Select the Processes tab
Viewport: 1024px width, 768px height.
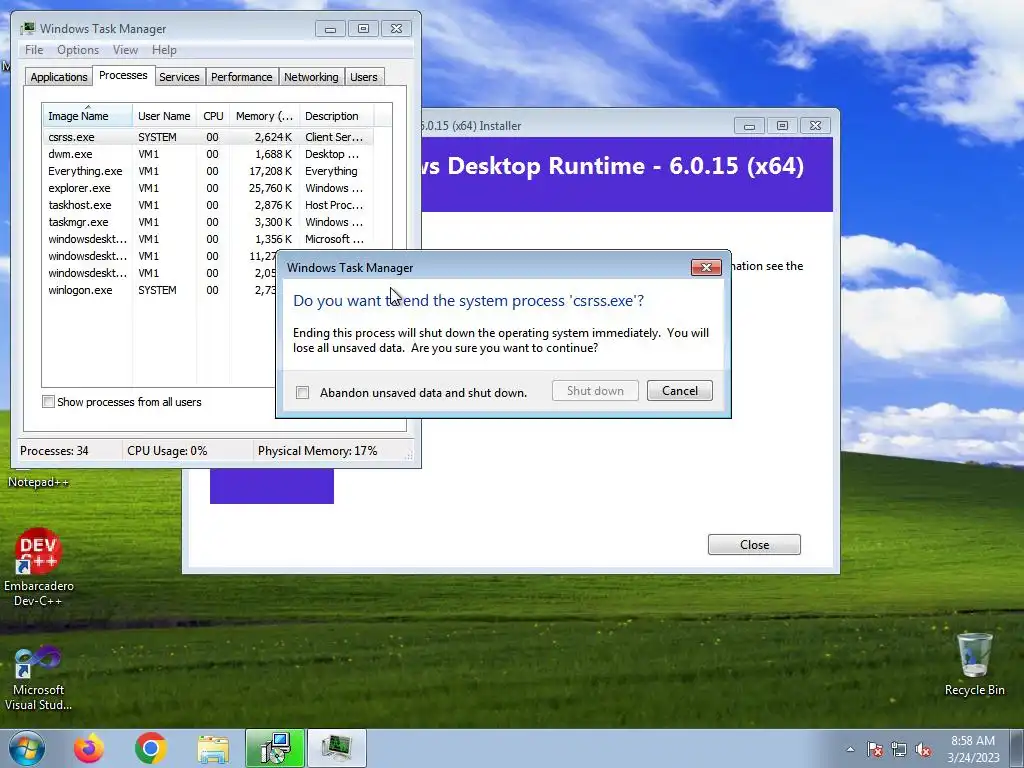(x=123, y=75)
